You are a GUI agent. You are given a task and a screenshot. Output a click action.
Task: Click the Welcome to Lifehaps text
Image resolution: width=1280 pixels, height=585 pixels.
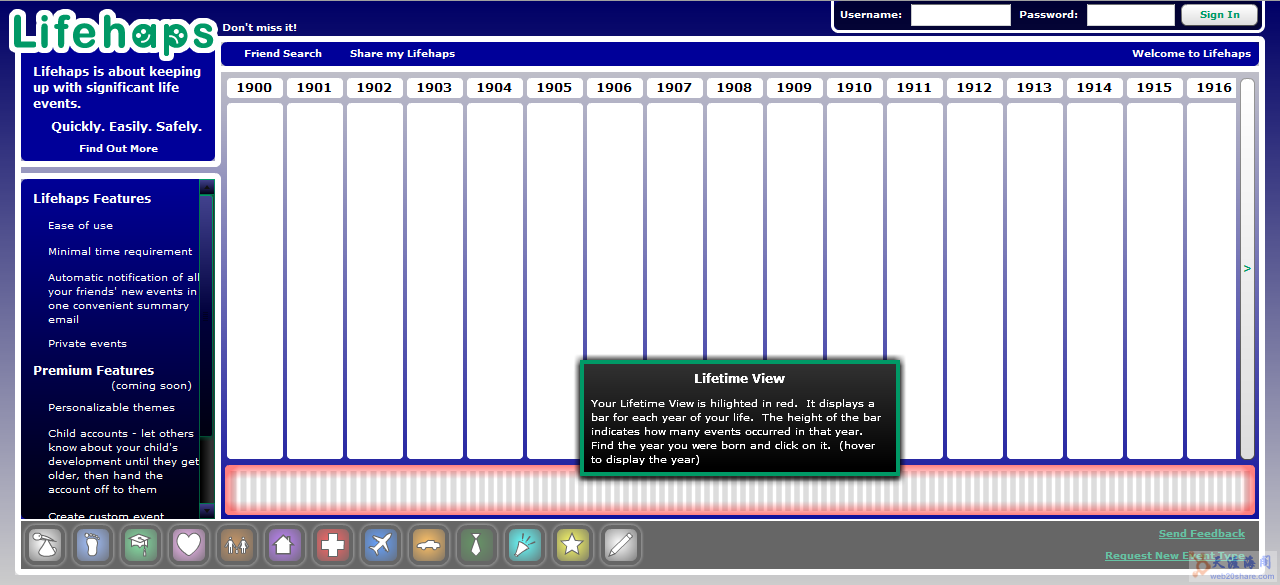click(x=1191, y=54)
